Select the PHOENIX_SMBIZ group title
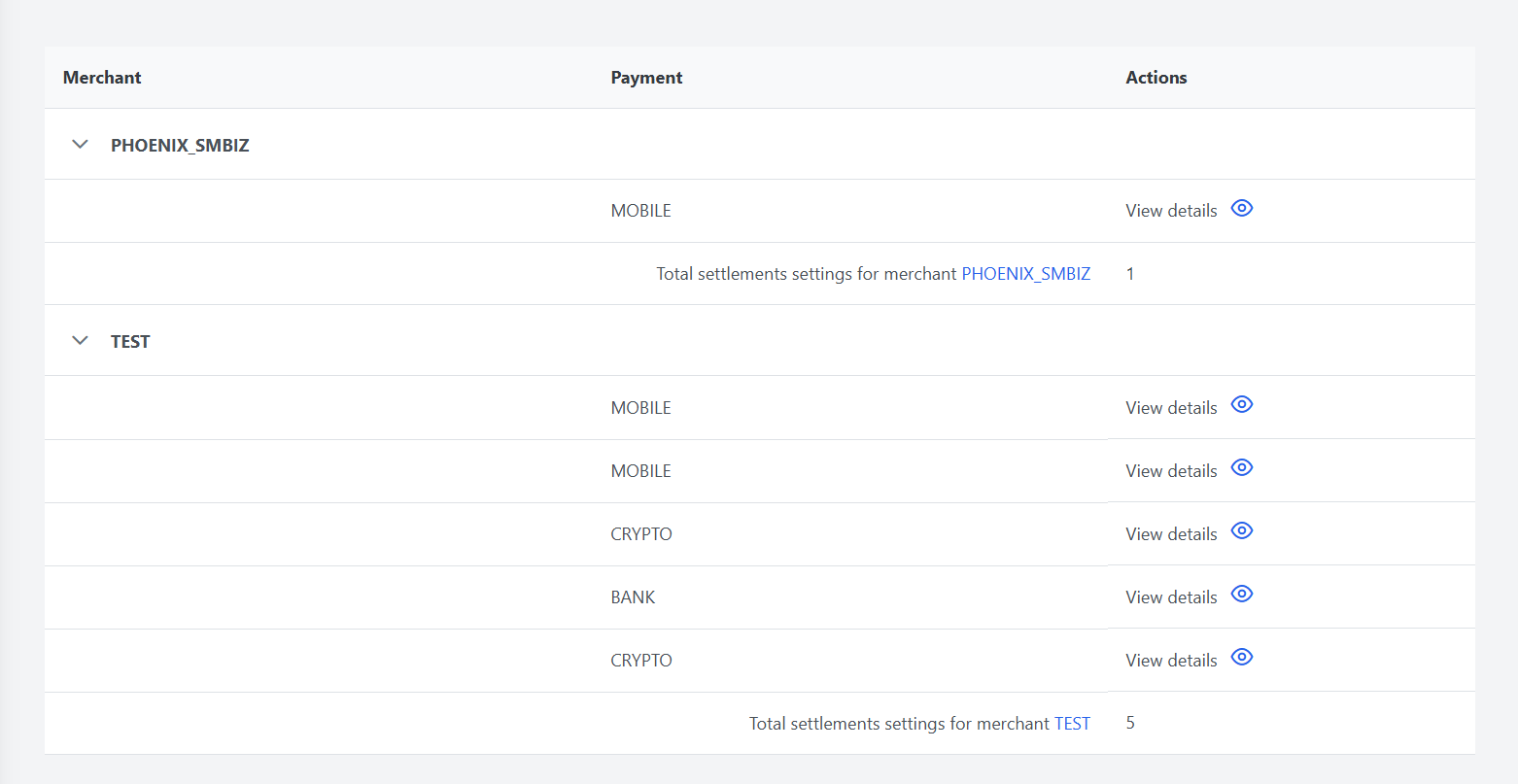The image size is (1518, 784). click(180, 146)
